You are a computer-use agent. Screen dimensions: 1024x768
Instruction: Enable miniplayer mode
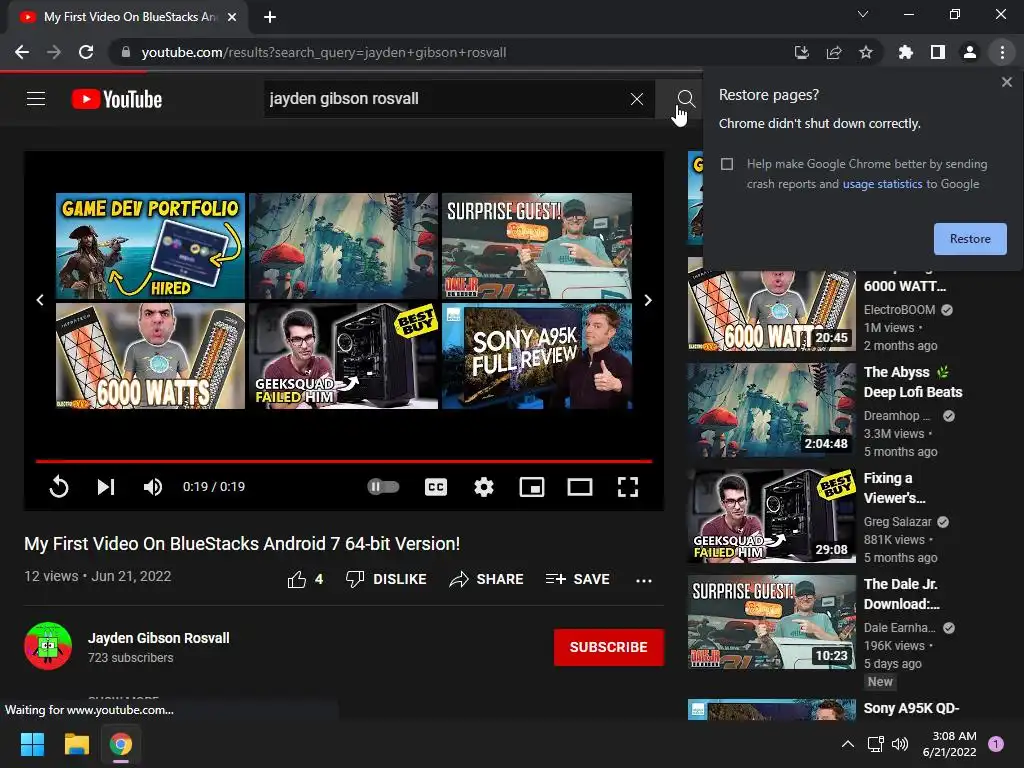coord(532,487)
